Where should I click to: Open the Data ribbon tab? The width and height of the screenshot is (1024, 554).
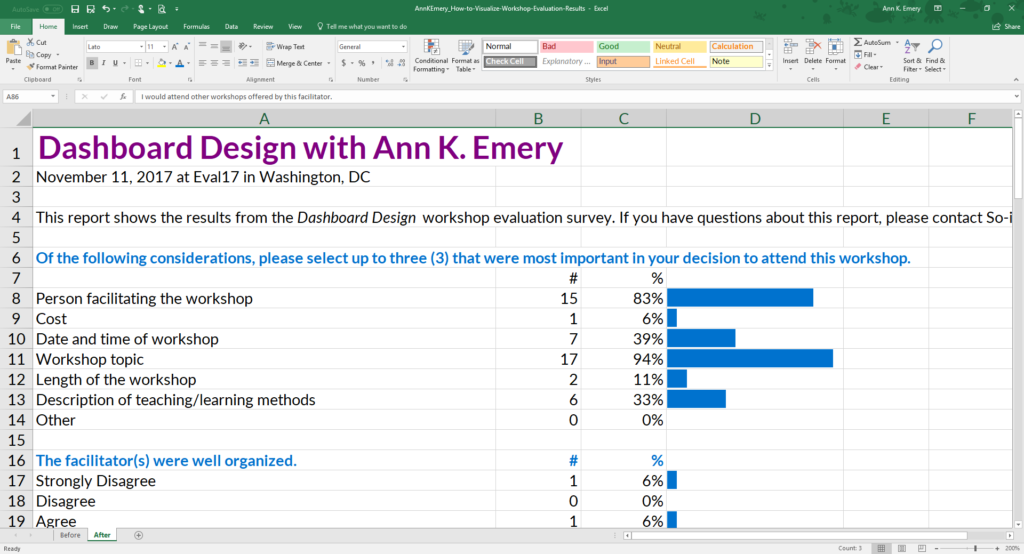(x=231, y=27)
